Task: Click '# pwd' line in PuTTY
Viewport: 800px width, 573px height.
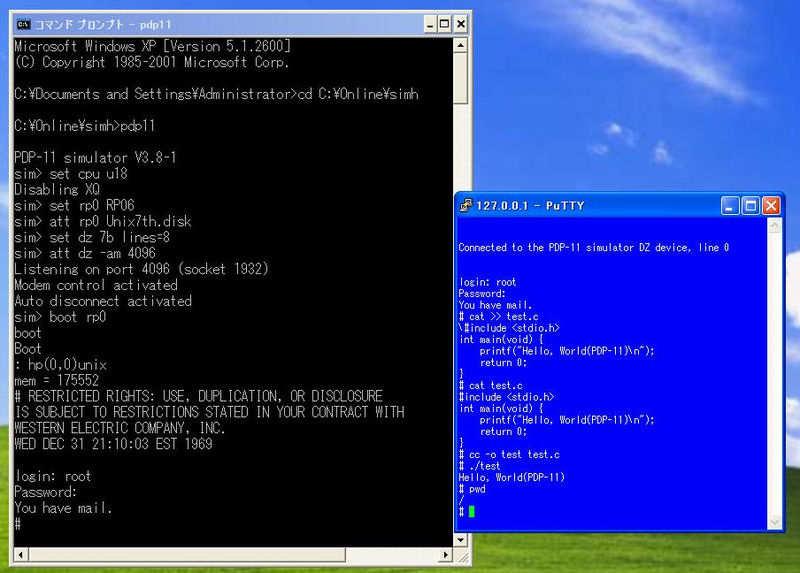Action: 472,489
